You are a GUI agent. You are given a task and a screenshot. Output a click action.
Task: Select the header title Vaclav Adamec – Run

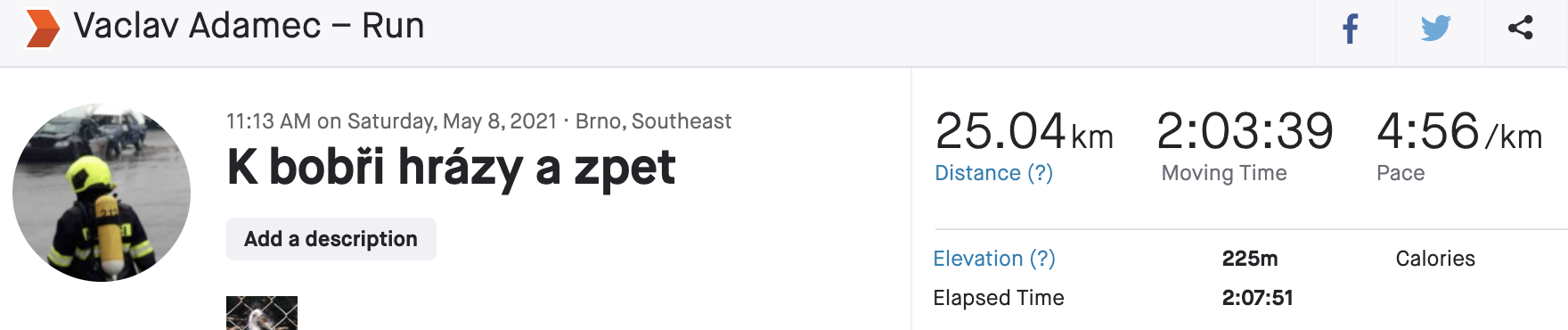click(249, 26)
